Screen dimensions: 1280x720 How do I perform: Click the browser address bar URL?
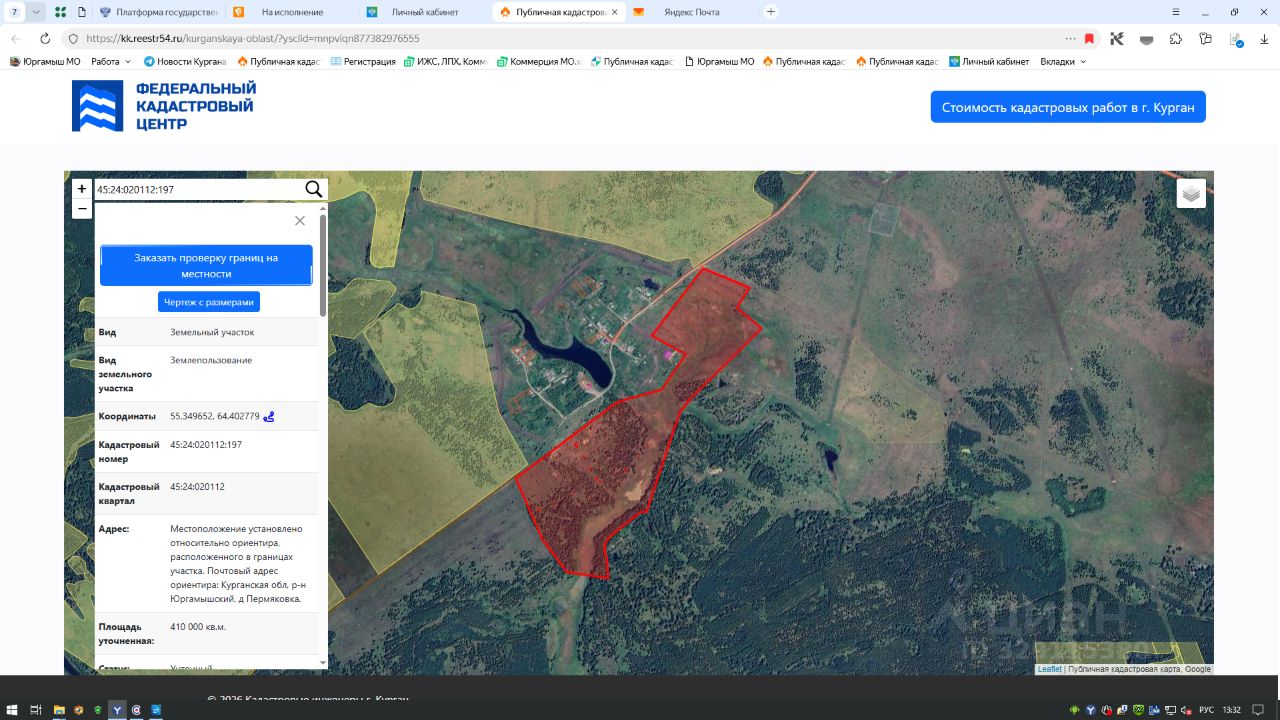(x=252, y=38)
